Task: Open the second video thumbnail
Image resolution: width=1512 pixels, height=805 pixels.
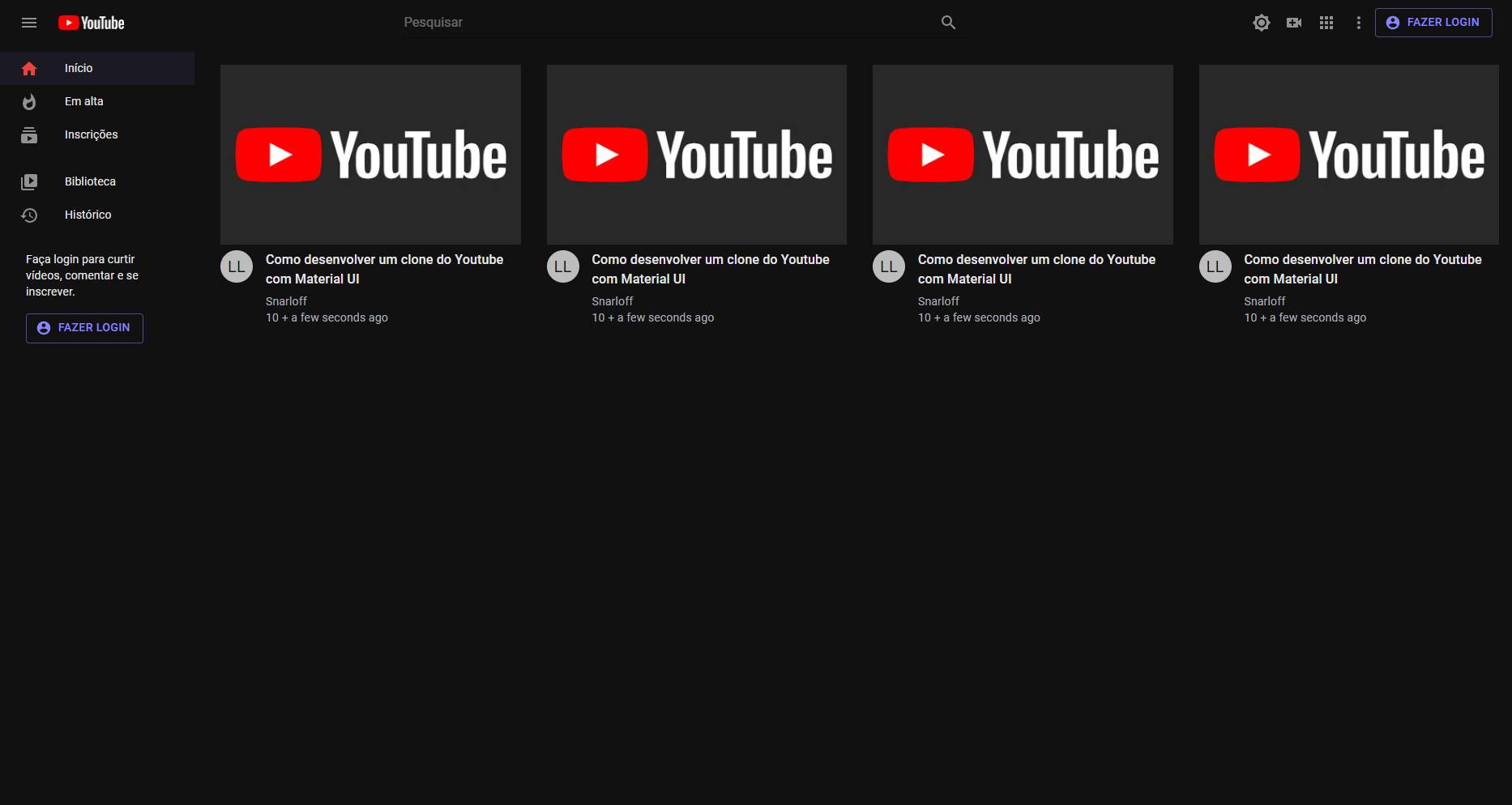Action: click(697, 155)
